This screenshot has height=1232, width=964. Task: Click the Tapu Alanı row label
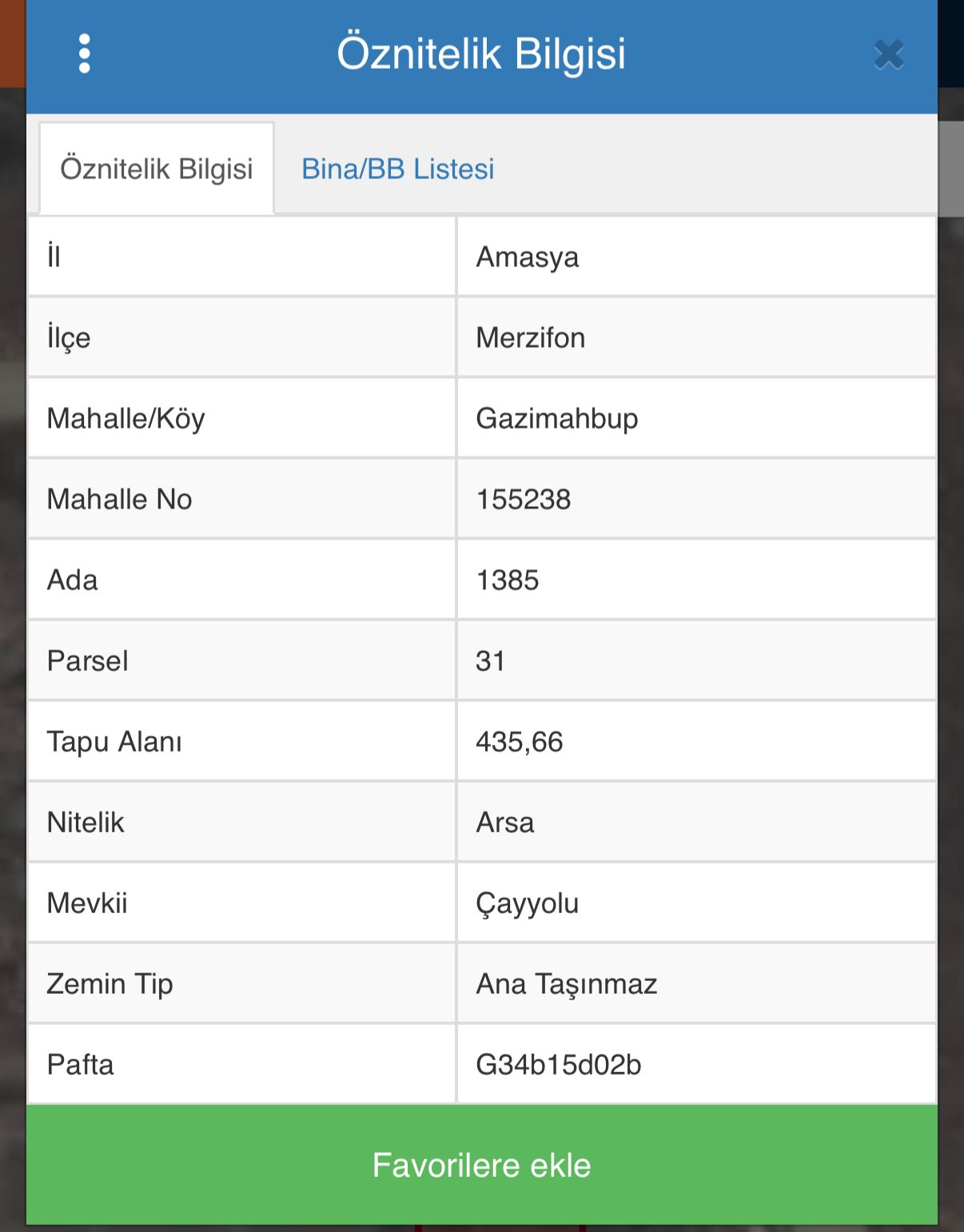[x=114, y=742]
